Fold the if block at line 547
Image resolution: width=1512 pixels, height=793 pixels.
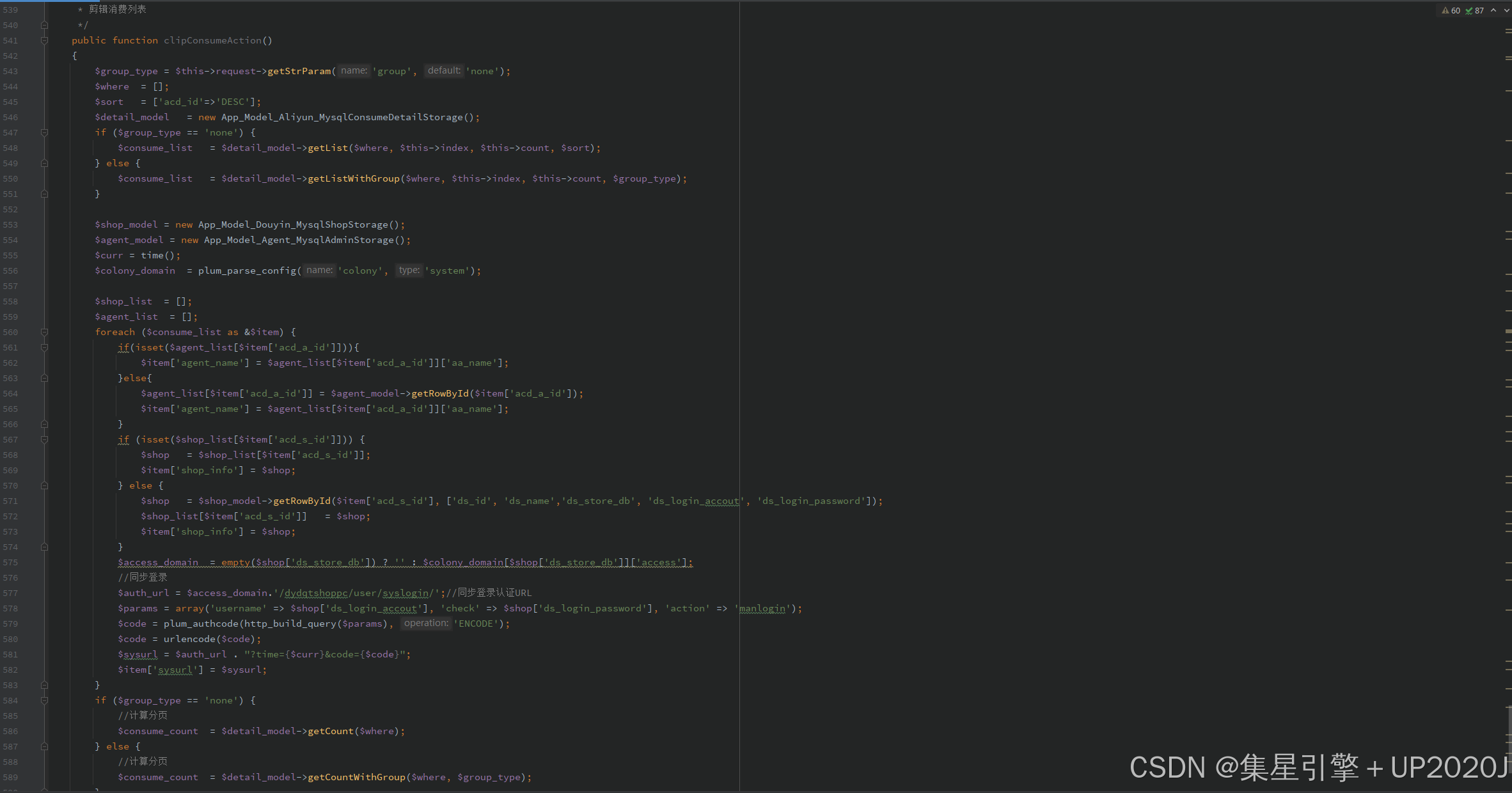[44, 132]
